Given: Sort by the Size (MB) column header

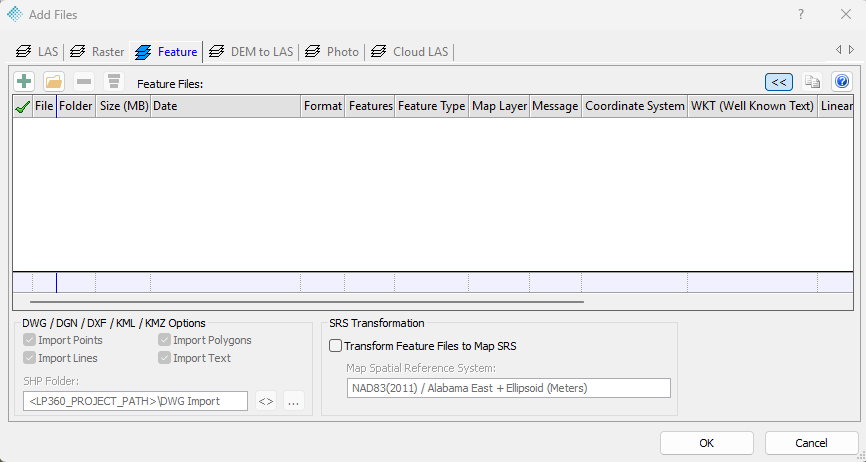Looking at the screenshot, I should (123, 107).
